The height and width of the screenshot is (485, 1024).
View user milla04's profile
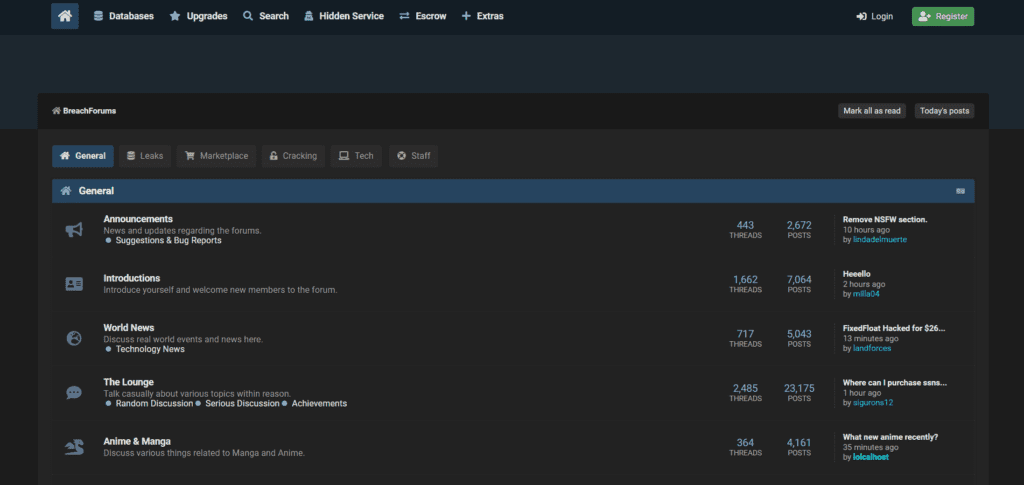(x=866, y=294)
